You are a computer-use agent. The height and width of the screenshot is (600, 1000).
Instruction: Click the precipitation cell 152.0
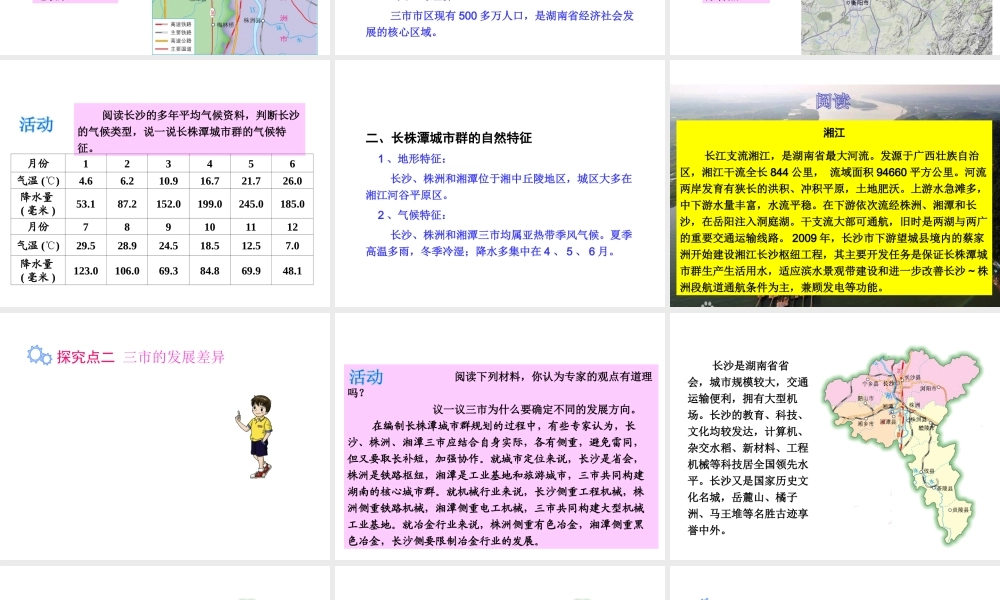[168, 204]
